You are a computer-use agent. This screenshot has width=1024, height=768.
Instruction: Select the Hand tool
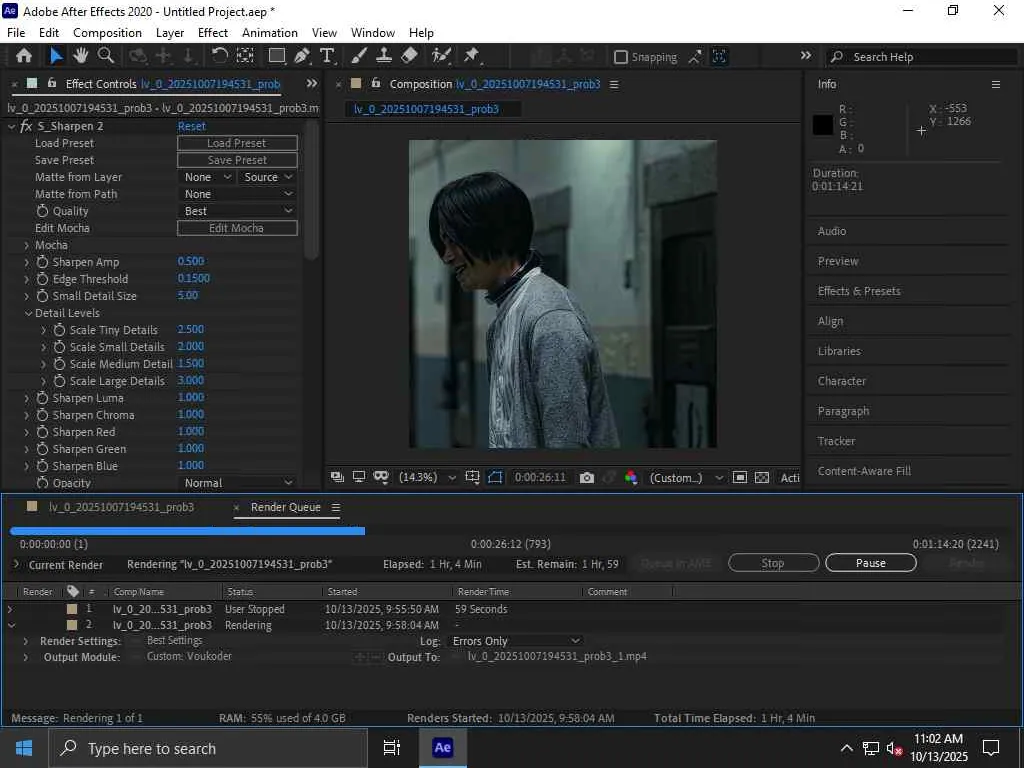[80, 56]
